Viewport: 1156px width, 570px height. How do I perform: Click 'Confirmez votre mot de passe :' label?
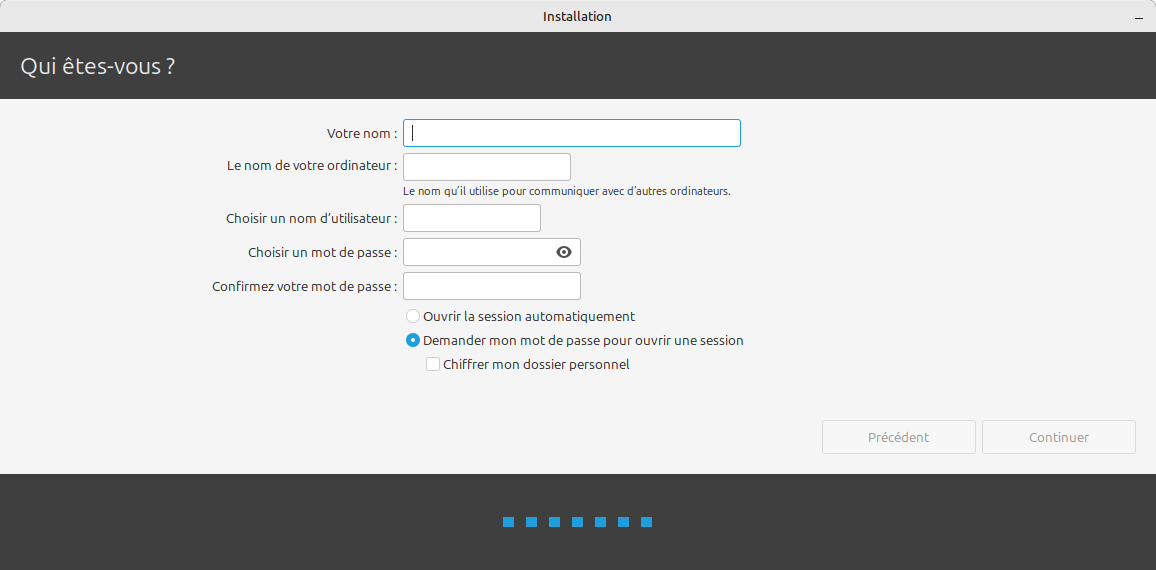coord(305,287)
